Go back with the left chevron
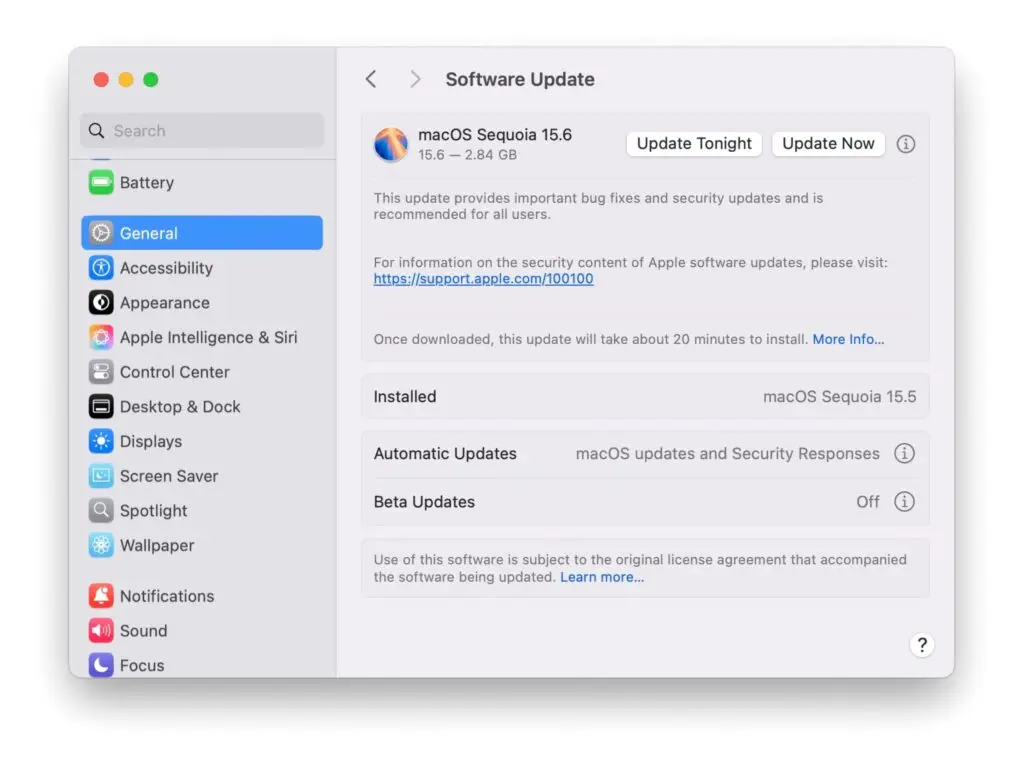The width and height of the screenshot is (1024, 769). pyautogui.click(x=371, y=80)
